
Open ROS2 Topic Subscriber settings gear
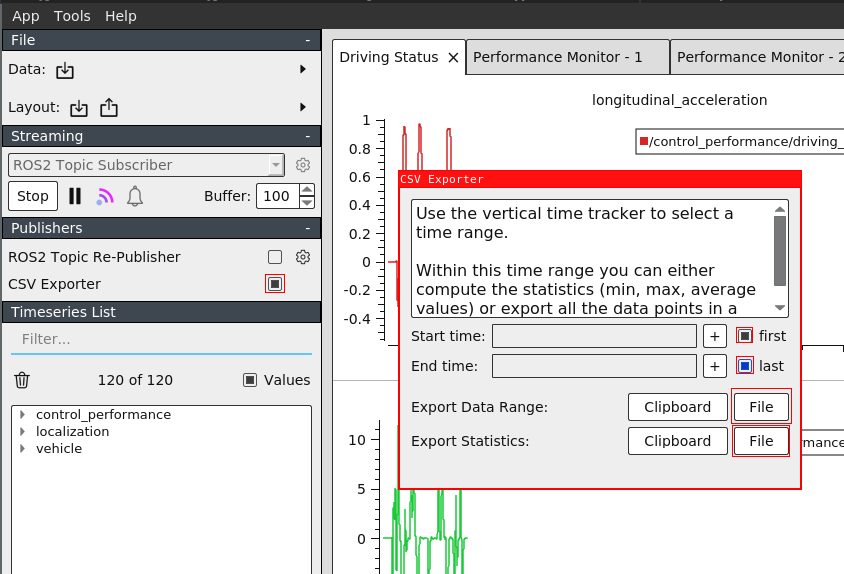(x=303, y=165)
